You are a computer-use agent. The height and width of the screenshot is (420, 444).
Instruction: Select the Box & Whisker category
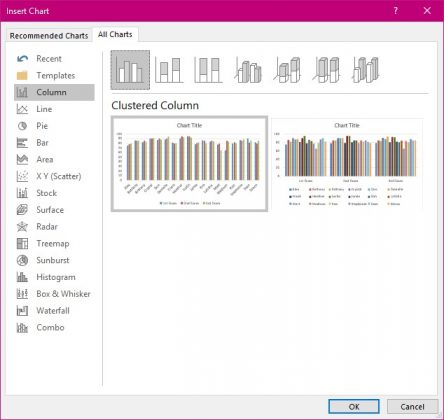pyautogui.click(x=54, y=294)
